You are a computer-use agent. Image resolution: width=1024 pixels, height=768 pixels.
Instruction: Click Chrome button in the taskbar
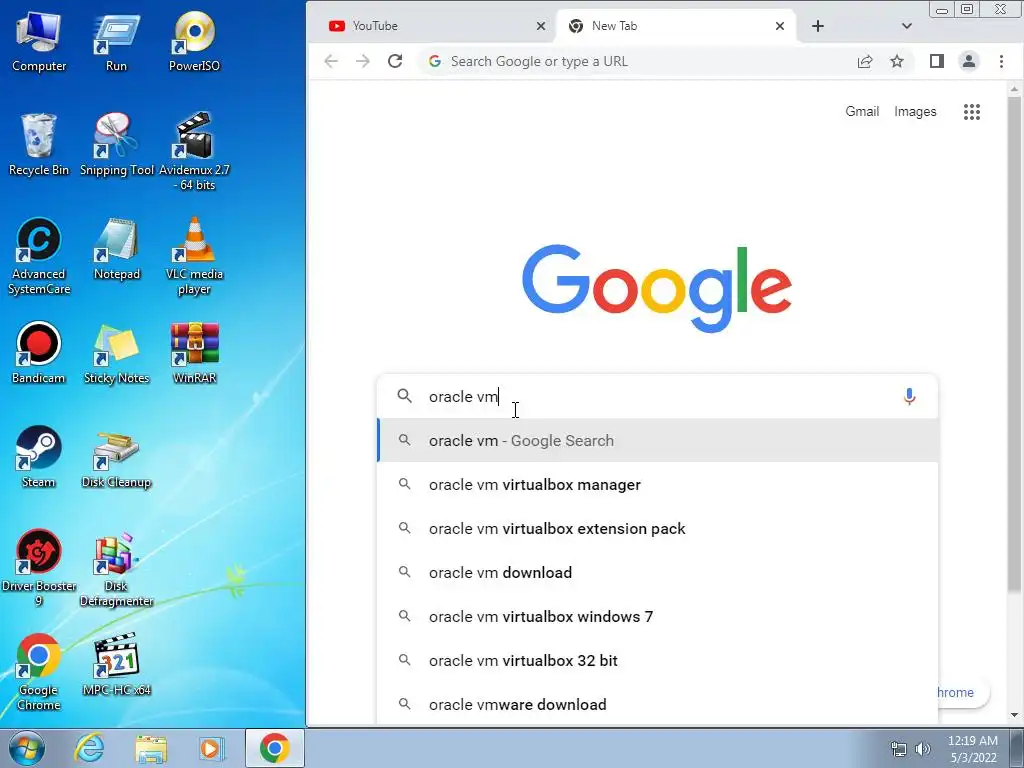tap(274, 748)
